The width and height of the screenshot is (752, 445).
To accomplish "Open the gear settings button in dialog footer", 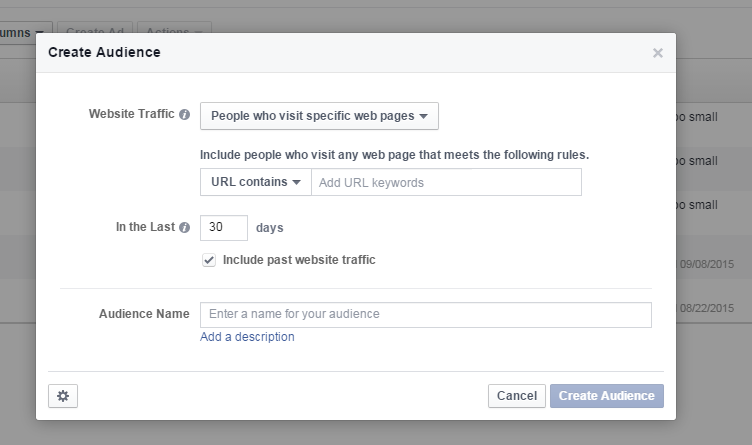I will [x=63, y=396].
